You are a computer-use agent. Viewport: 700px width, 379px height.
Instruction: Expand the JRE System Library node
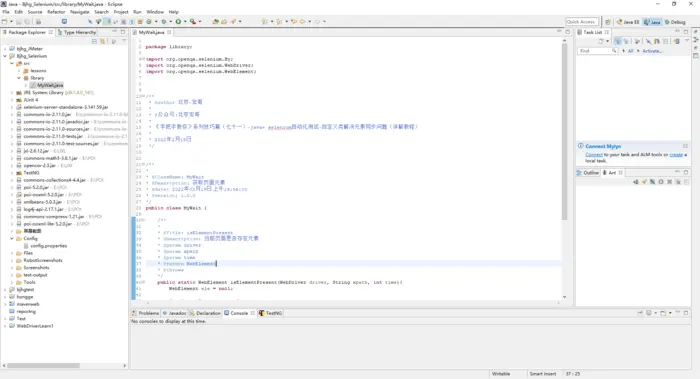(x=12, y=93)
